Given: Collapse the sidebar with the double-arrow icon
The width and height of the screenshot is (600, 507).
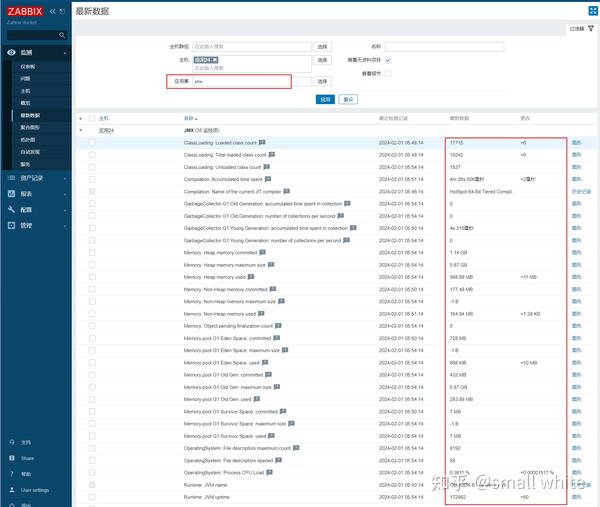Looking at the screenshot, I should [x=53, y=11].
